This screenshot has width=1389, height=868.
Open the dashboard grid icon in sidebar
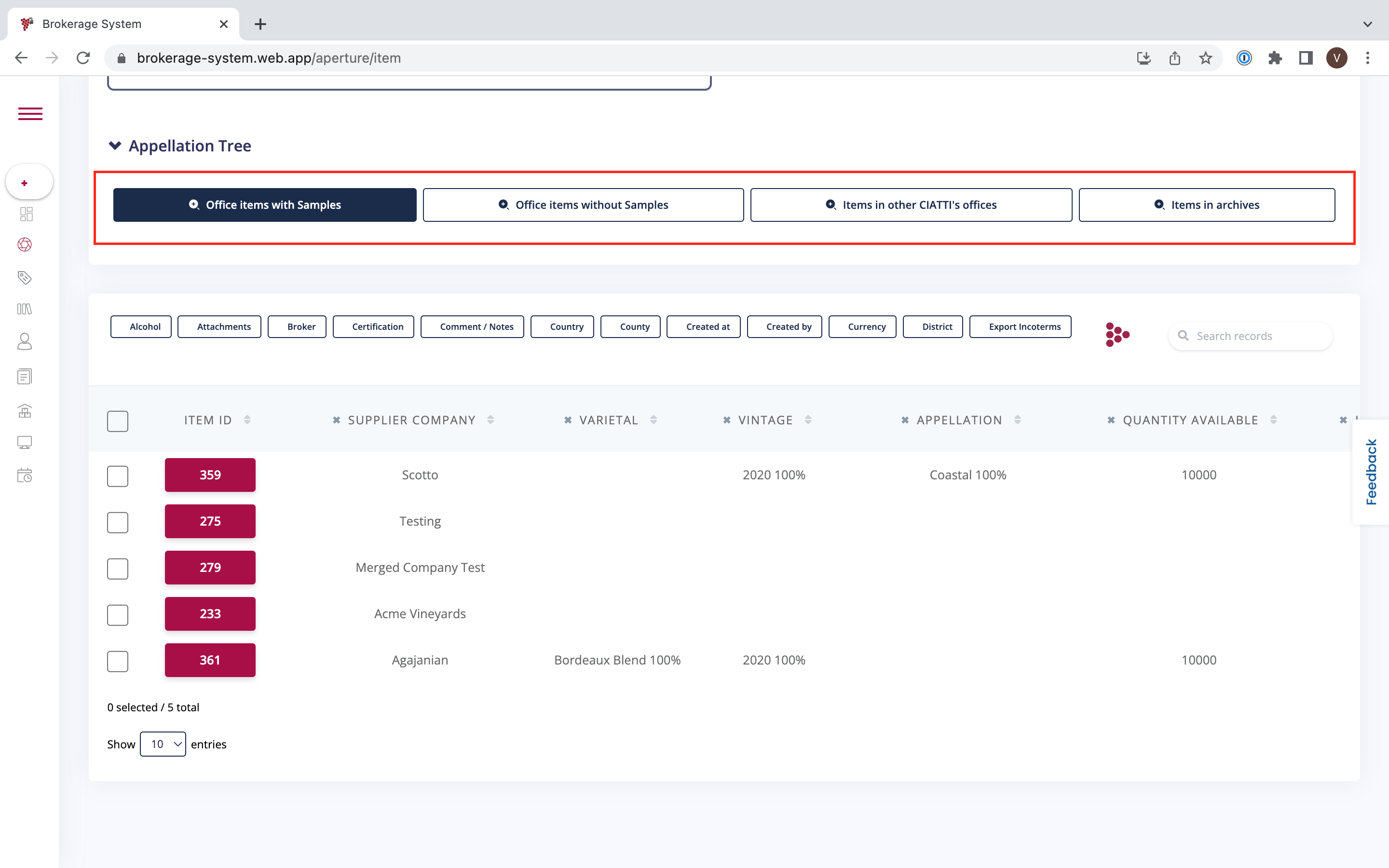(x=26, y=214)
